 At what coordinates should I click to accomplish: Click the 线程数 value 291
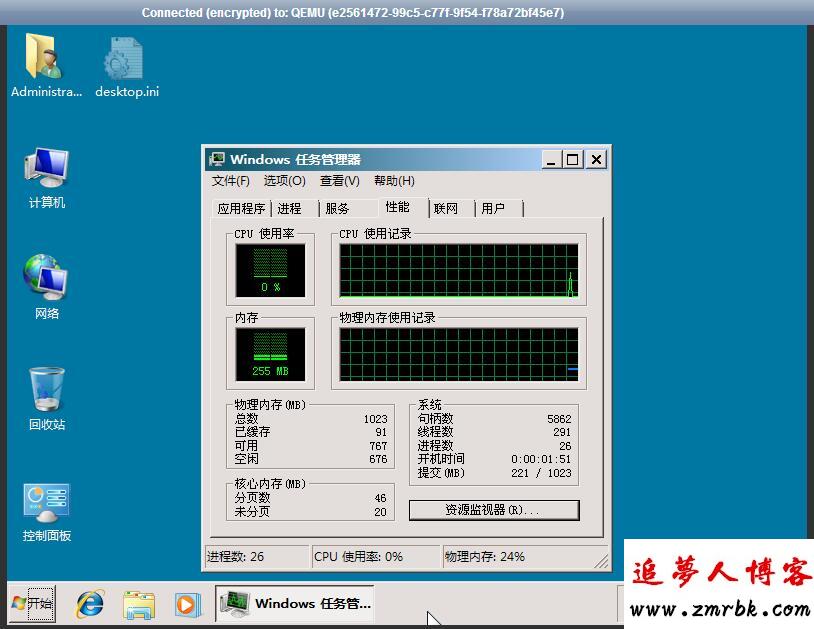(x=562, y=432)
